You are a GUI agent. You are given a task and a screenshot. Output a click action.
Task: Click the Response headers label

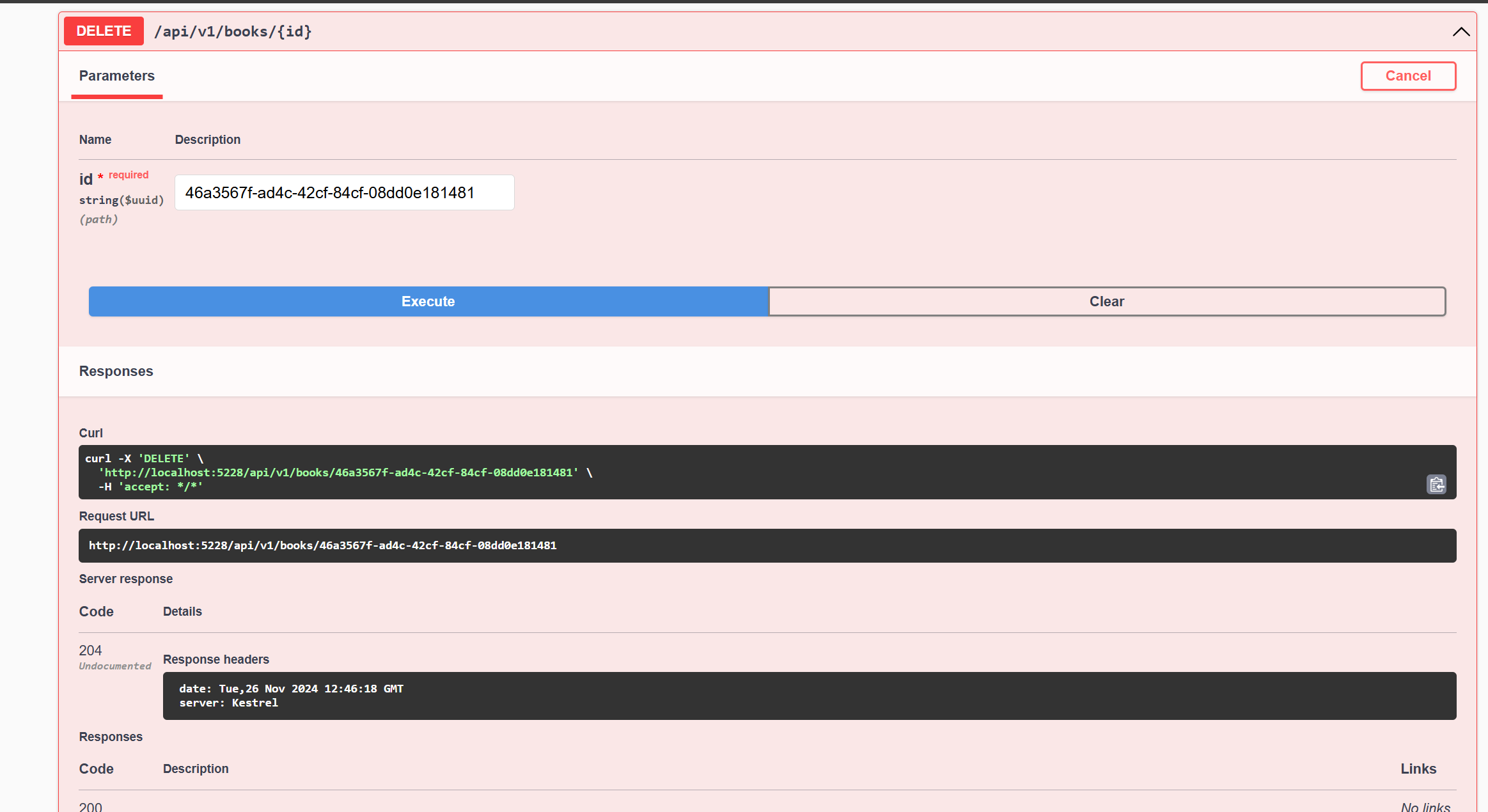click(216, 659)
